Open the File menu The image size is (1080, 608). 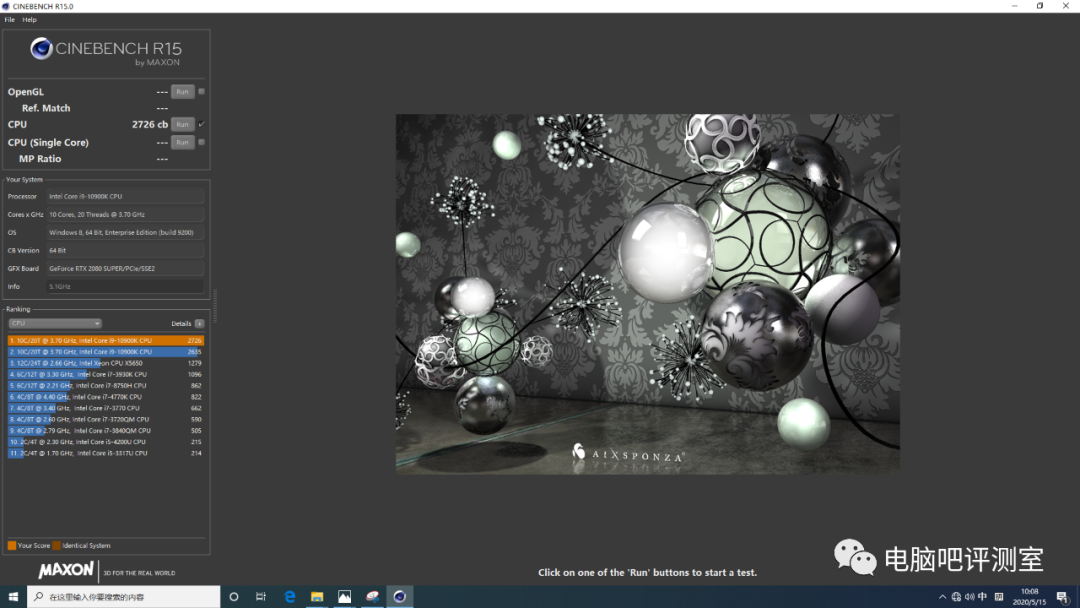pos(10,20)
